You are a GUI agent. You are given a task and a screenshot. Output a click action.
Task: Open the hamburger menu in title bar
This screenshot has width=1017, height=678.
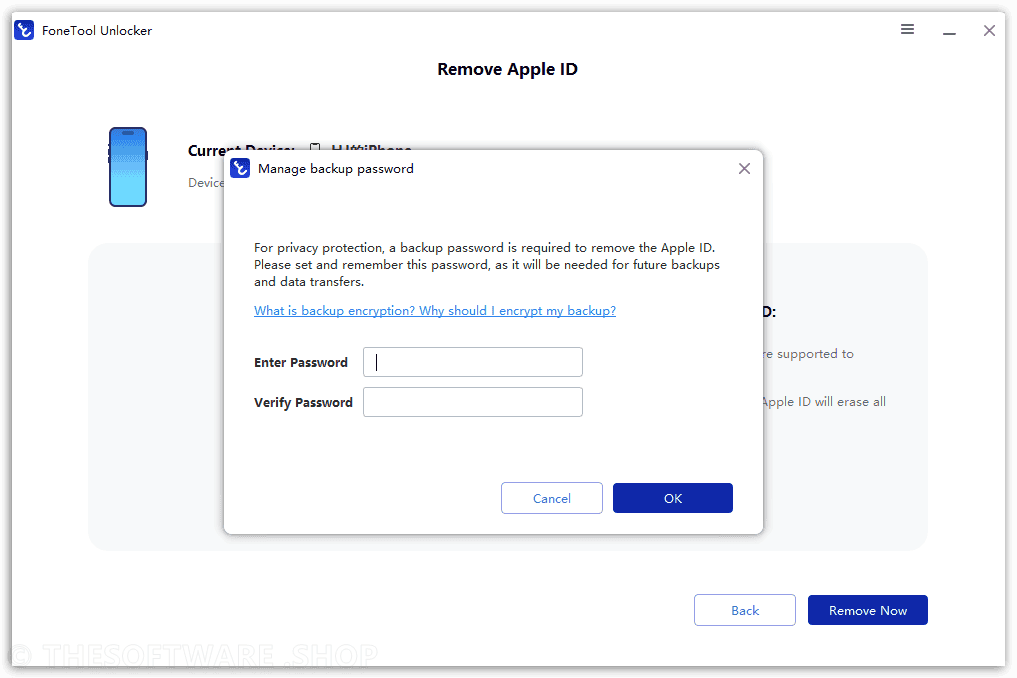click(x=907, y=29)
